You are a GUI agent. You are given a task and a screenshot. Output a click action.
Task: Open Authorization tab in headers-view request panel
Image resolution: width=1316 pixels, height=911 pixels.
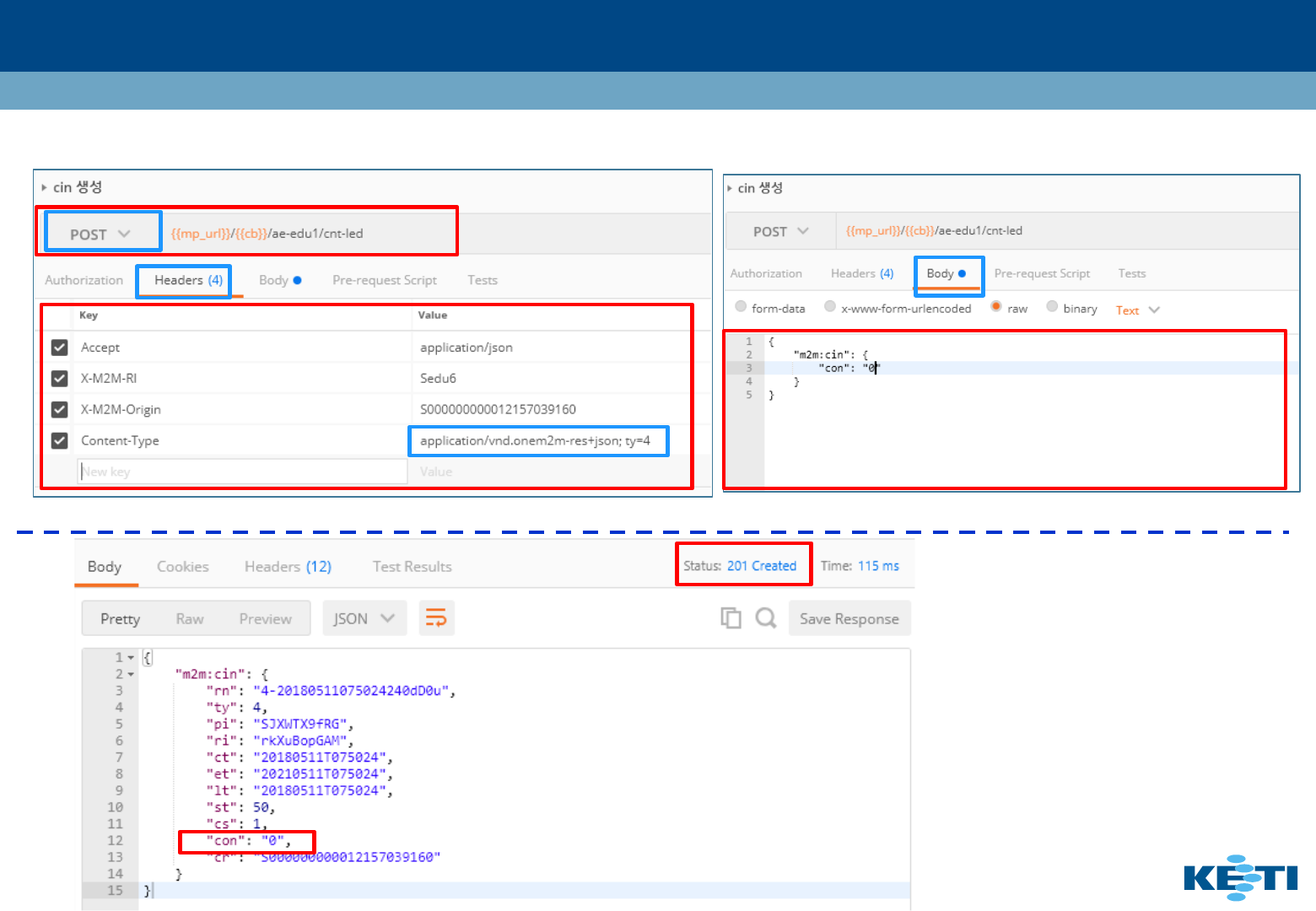[x=84, y=280]
